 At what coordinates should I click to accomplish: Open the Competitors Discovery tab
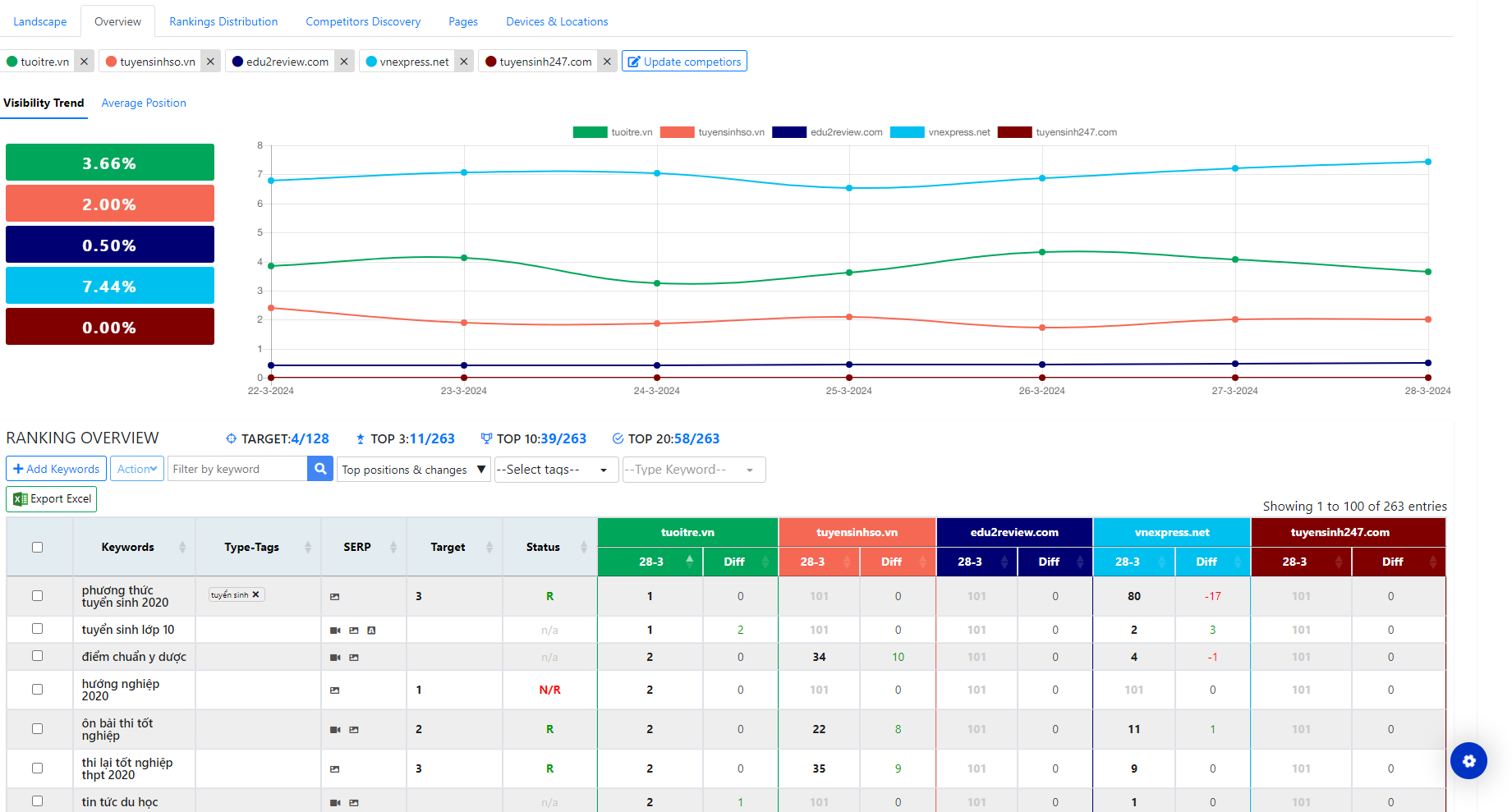[x=363, y=21]
